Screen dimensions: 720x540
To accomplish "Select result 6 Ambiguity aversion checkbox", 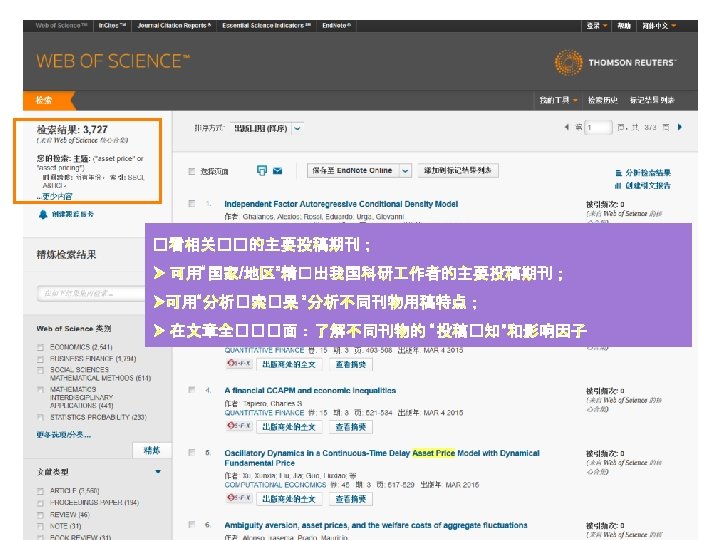I will point(192,524).
